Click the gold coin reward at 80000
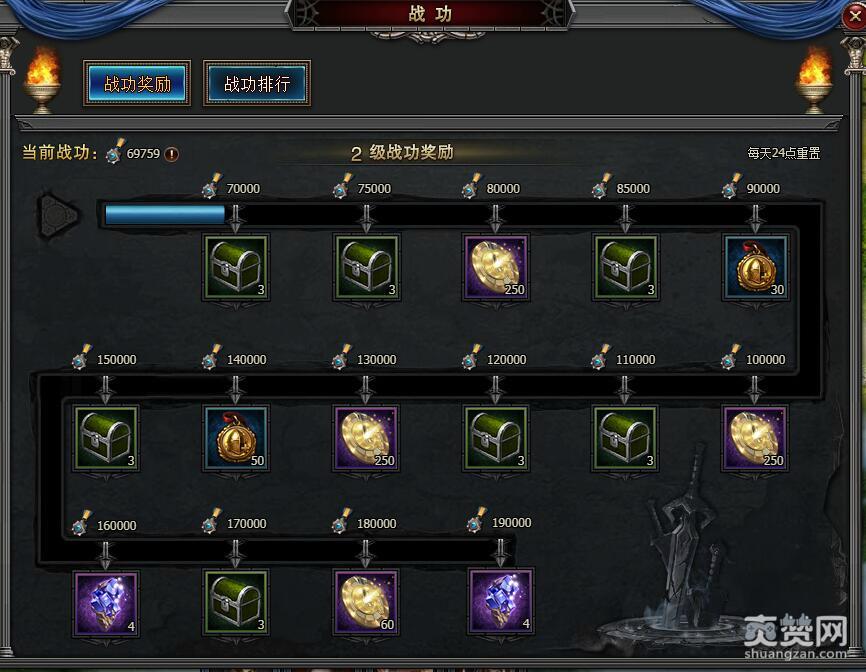Viewport: 866px width, 672px height. (x=496, y=267)
